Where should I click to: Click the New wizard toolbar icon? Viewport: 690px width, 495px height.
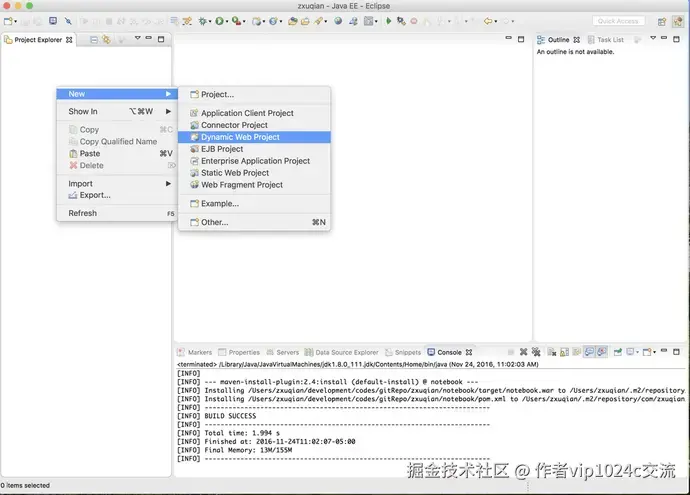pyautogui.click(x=8, y=21)
